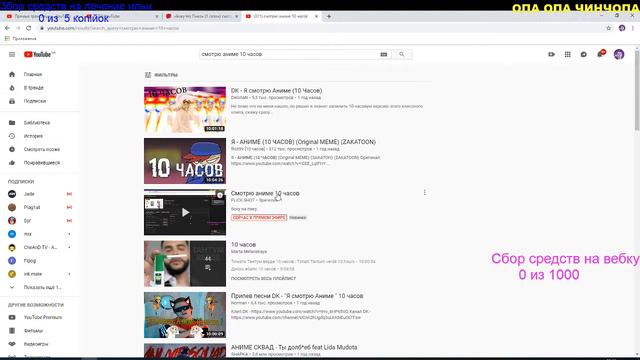
Task: Open the Chrome three-dot menu
Action: click(x=633, y=28)
